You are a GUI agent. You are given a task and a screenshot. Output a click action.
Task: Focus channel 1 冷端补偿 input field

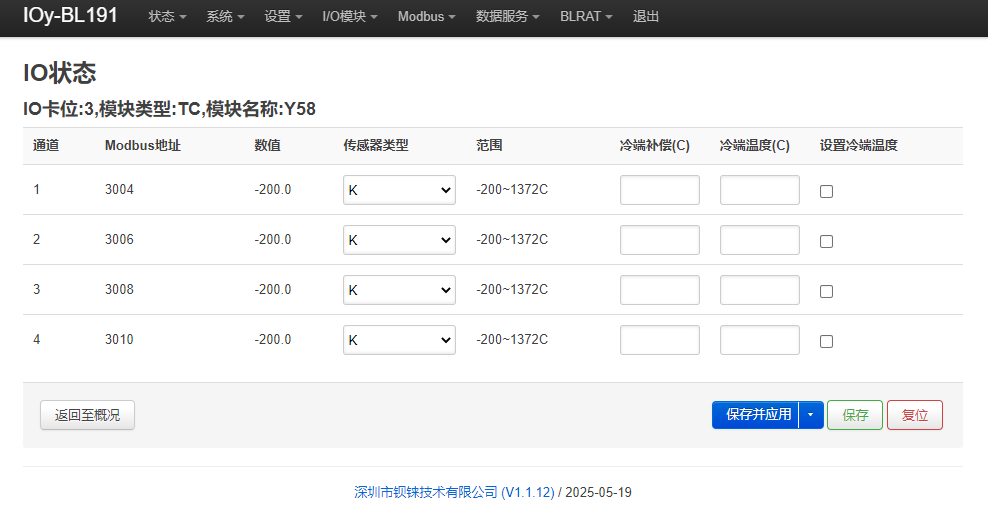[x=660, y=190]
